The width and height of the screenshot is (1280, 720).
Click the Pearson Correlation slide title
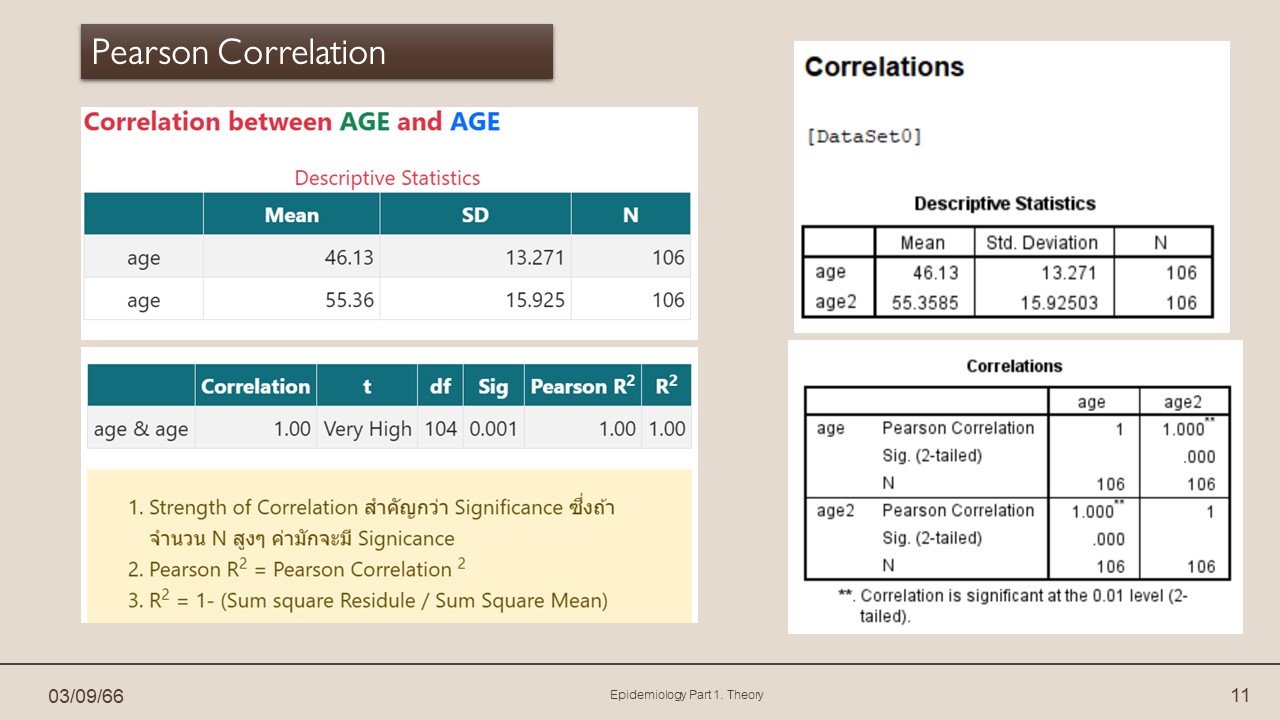(238, 52)
